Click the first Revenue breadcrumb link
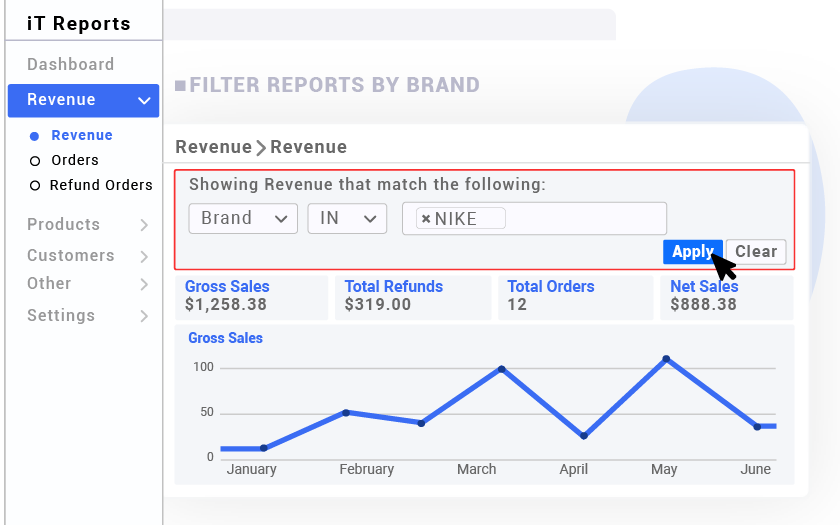This screenshot has height=525, width=840. point(213,148)
